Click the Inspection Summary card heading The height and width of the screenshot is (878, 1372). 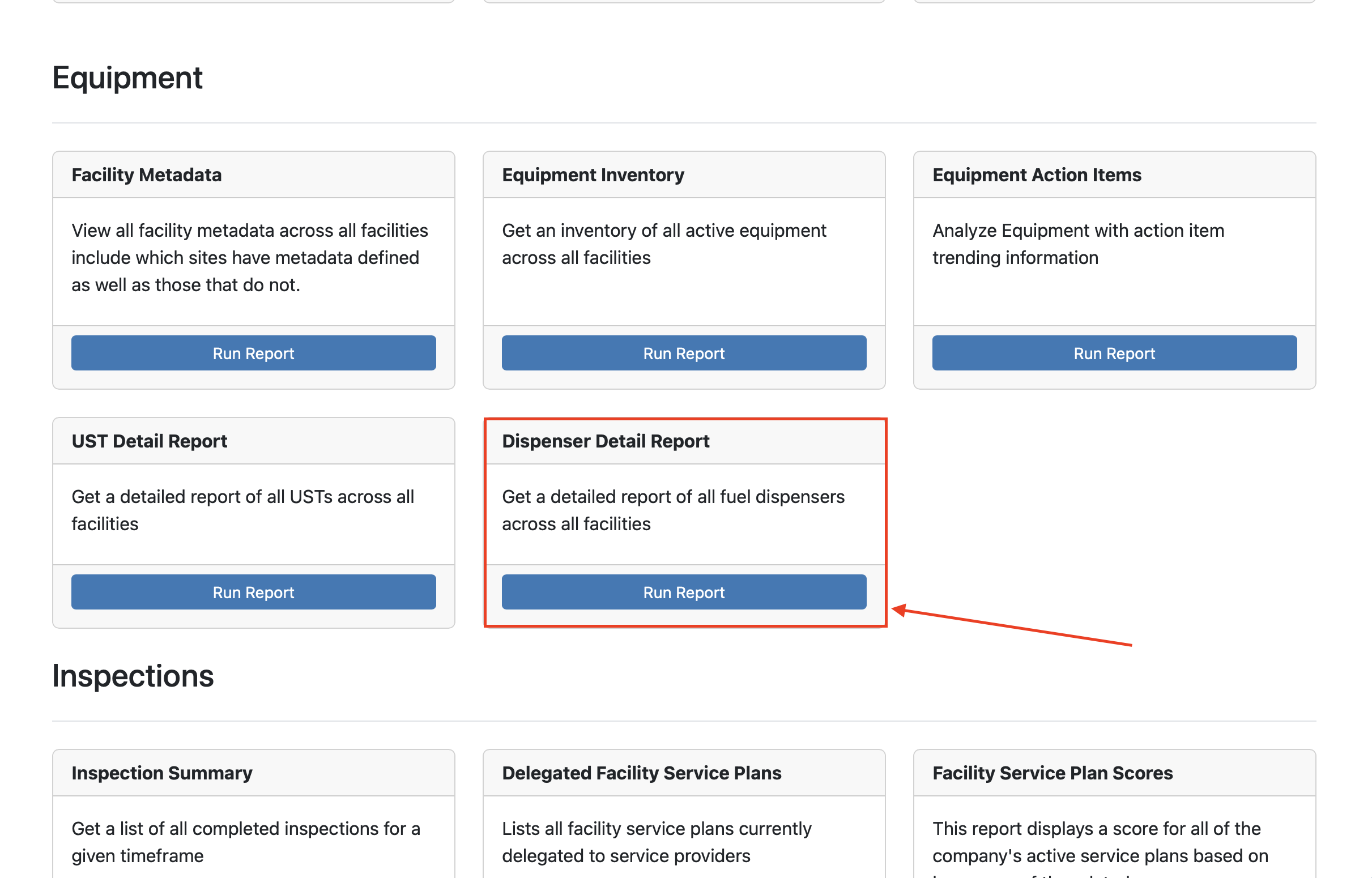tap(162, 773)
